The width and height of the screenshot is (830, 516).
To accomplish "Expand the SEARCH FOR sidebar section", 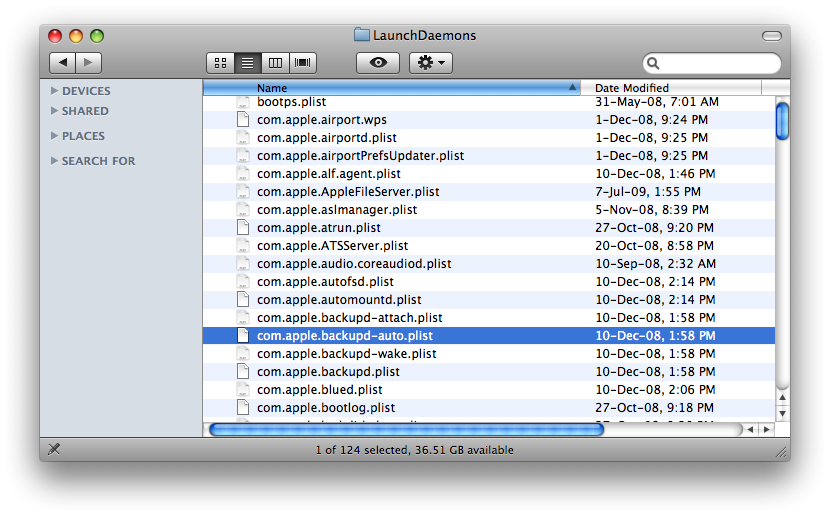I will pyautogui.click(x=54, y=160).
